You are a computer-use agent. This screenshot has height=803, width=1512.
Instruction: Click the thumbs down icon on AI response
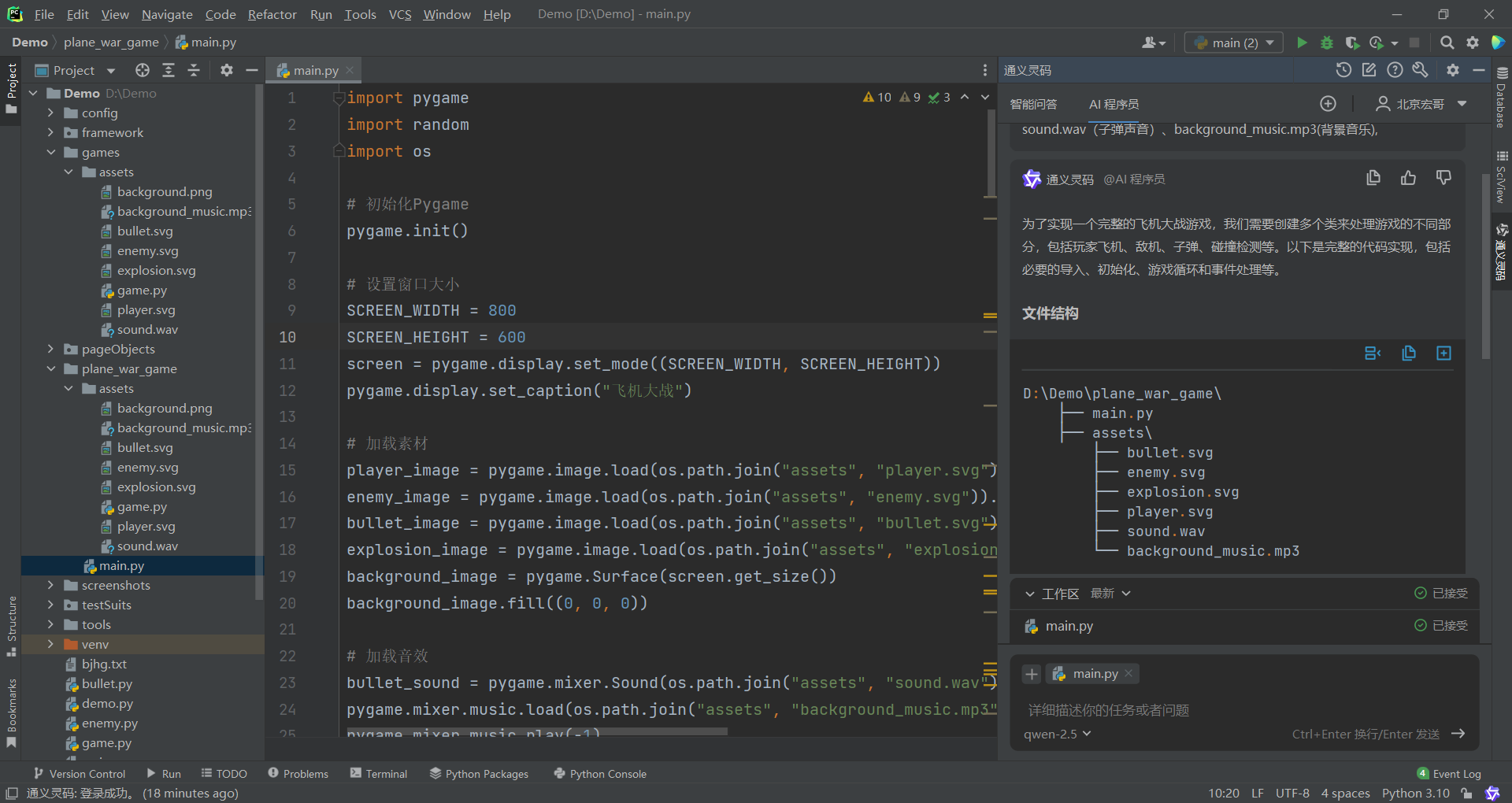click(x=1443, y=179)
